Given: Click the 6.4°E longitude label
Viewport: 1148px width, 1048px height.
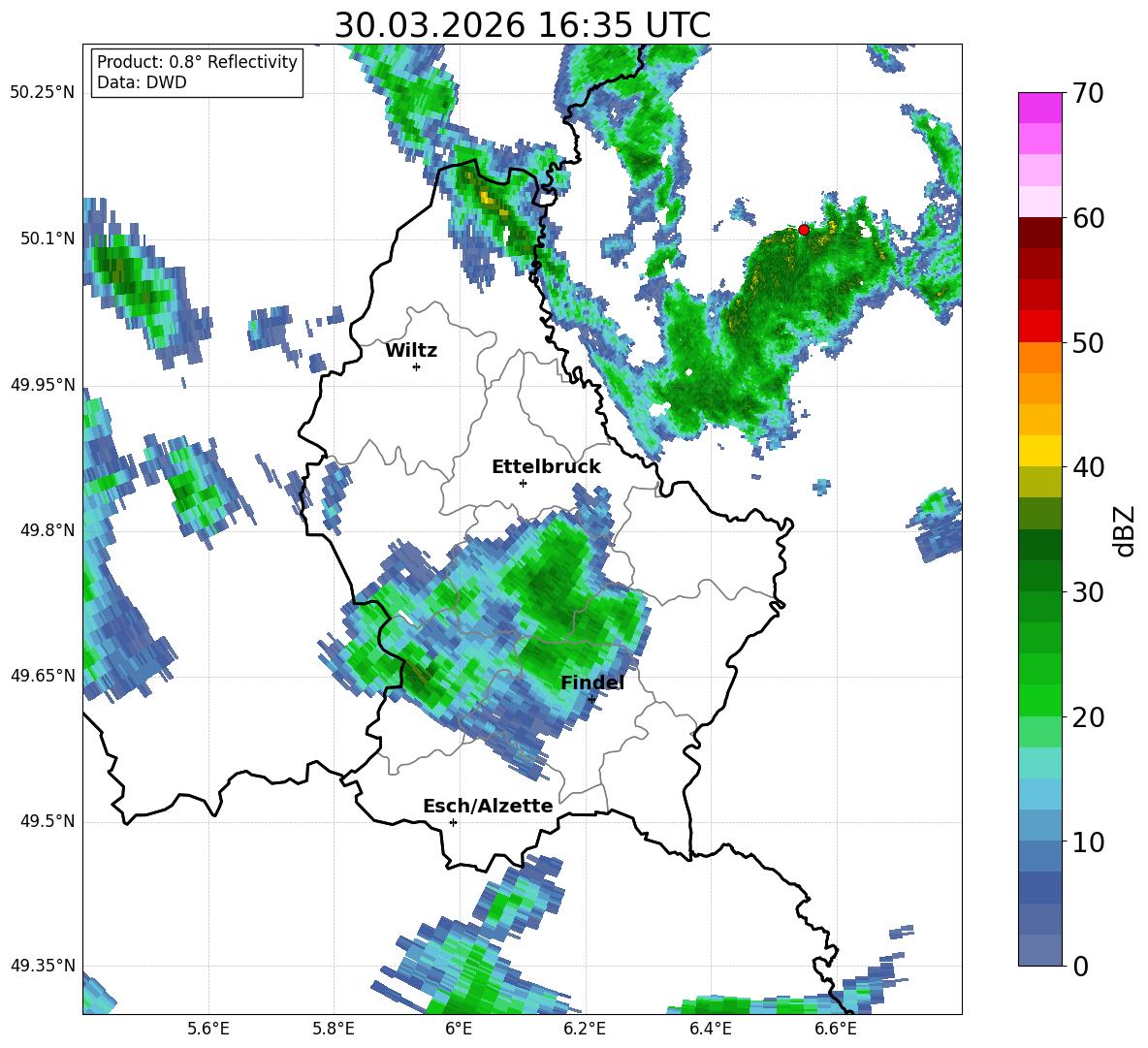Looking at the screenshot, I should click(x=710, y=1030).
